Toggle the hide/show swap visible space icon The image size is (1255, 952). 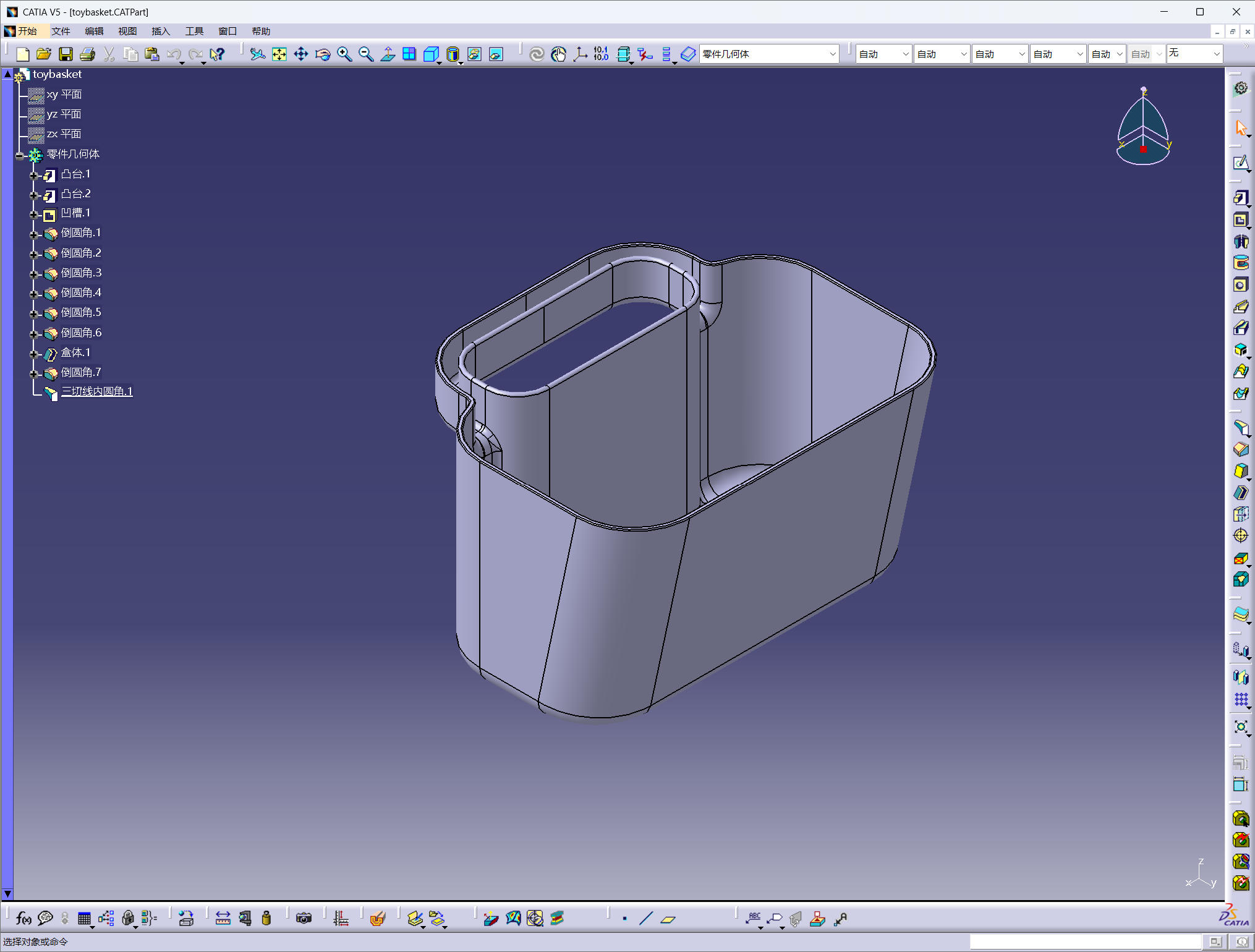click(496, 54)
